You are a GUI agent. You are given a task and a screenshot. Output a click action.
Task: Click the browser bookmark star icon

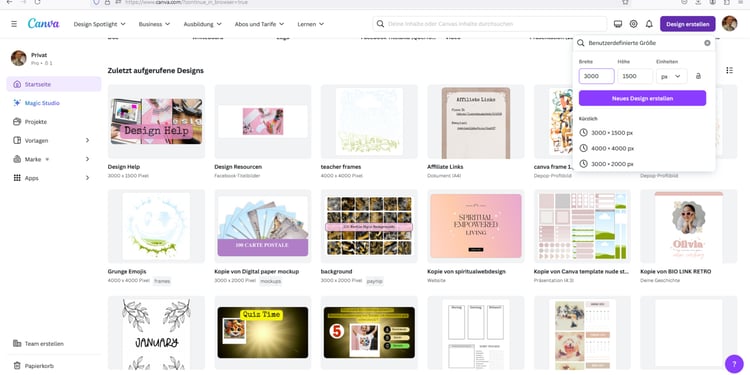pos(625,2)
